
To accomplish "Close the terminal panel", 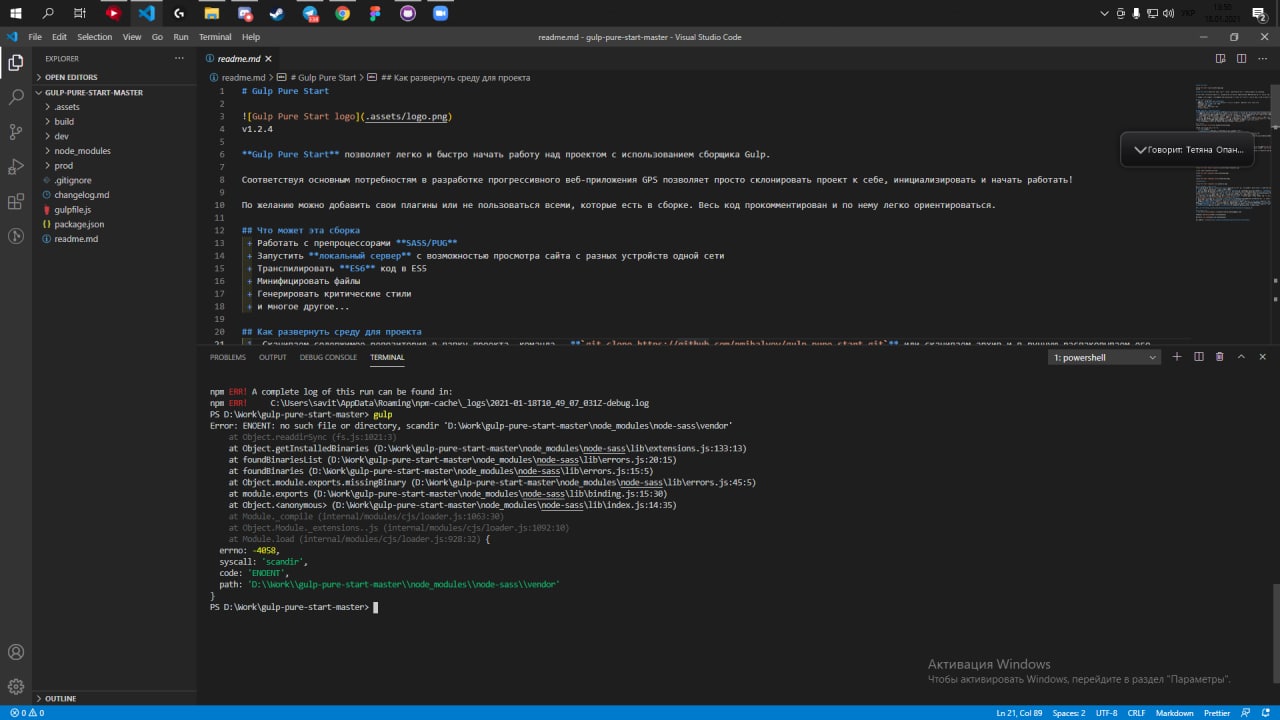I will point(1263,357).
